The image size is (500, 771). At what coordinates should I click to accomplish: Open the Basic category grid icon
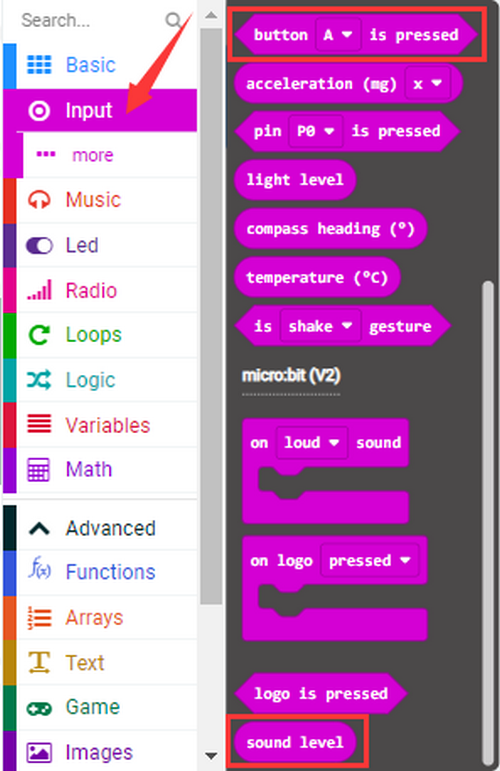coord(39,64)
